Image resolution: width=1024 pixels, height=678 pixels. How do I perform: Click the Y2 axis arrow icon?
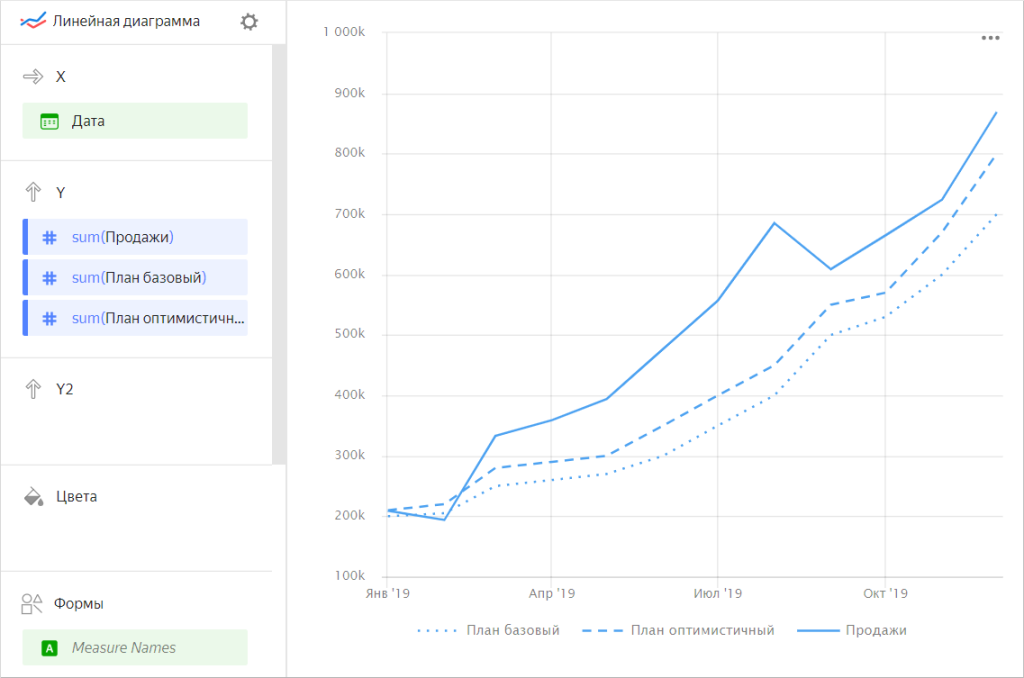coord(33,389)
